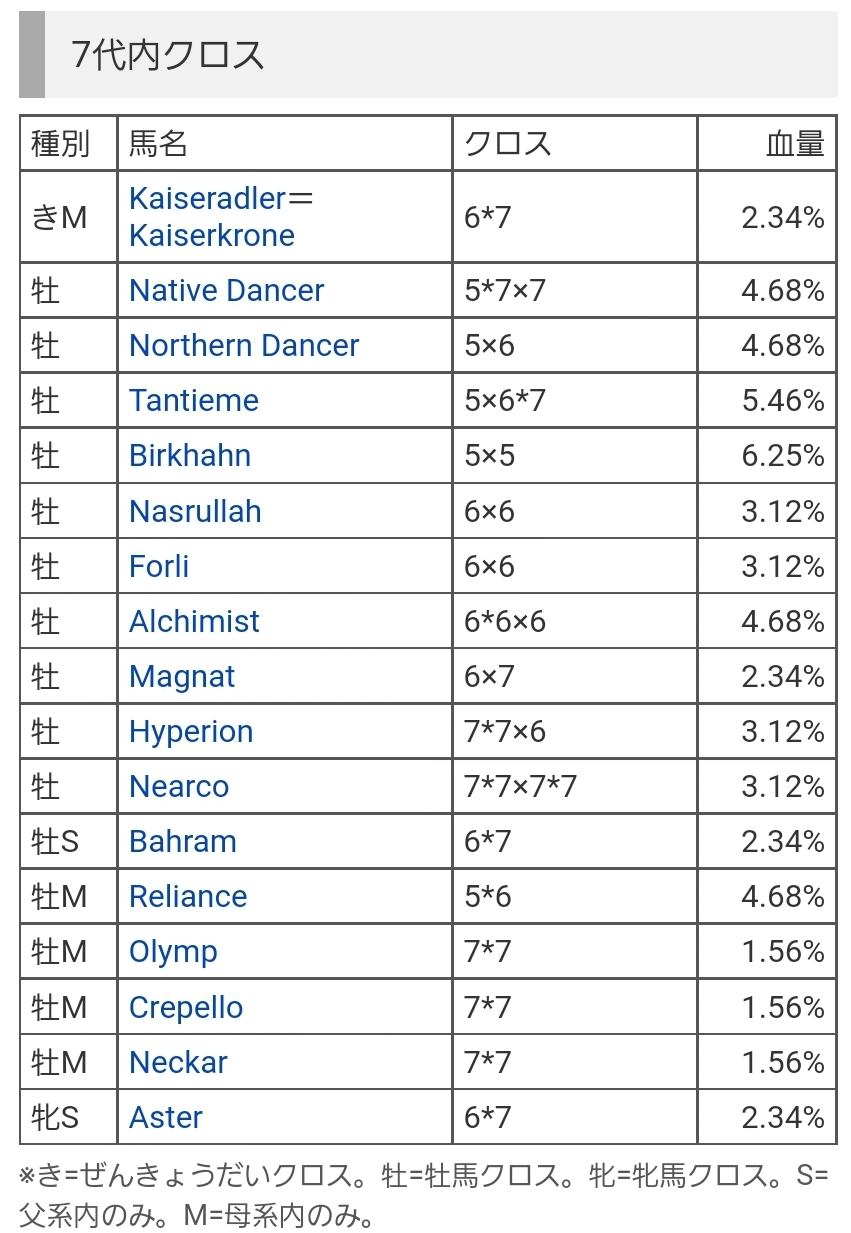This screenshot has height=1233, width=851.
Task: Select the Aster horse link
Action: click(x=166, y=1118)
